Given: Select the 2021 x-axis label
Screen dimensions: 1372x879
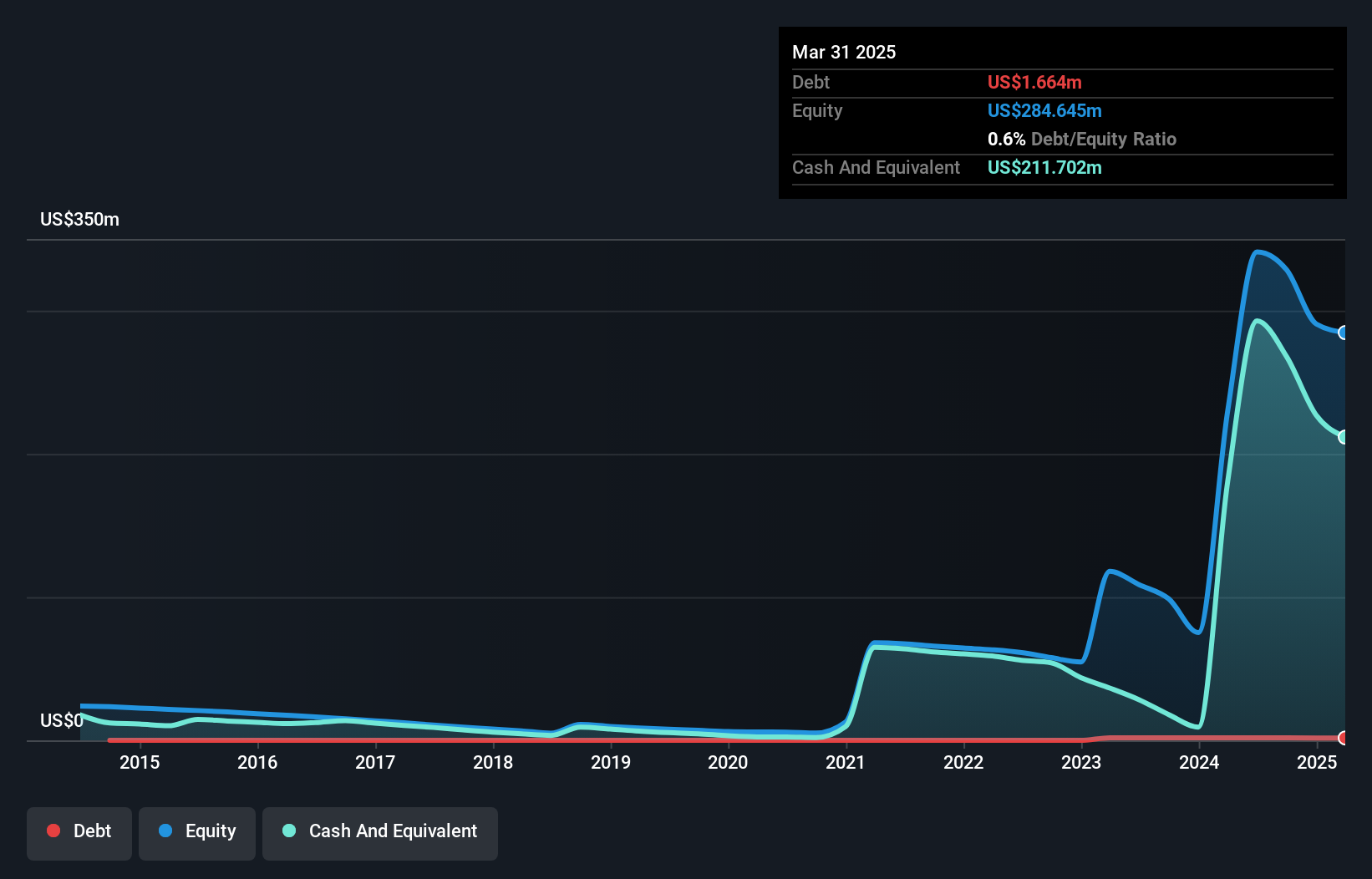Looking at the screenshot, I should coord(846,762).
